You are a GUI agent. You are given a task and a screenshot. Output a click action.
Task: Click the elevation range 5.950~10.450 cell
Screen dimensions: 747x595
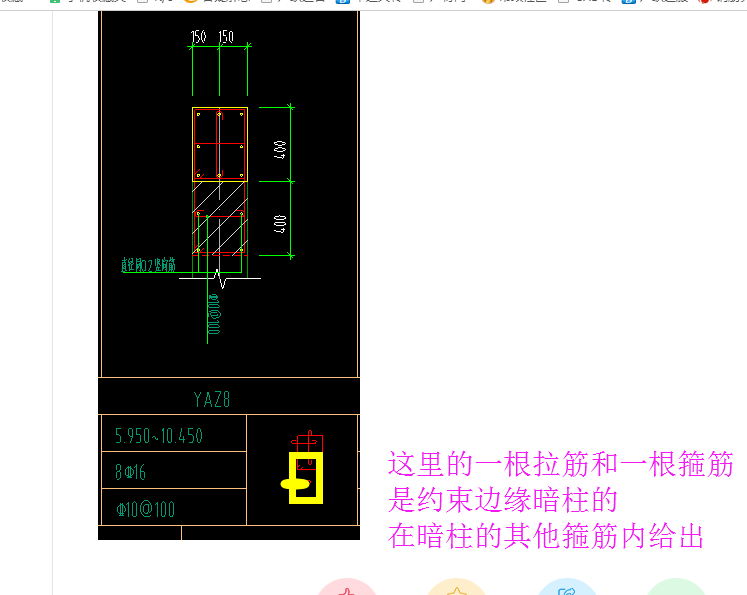(174, 434)
